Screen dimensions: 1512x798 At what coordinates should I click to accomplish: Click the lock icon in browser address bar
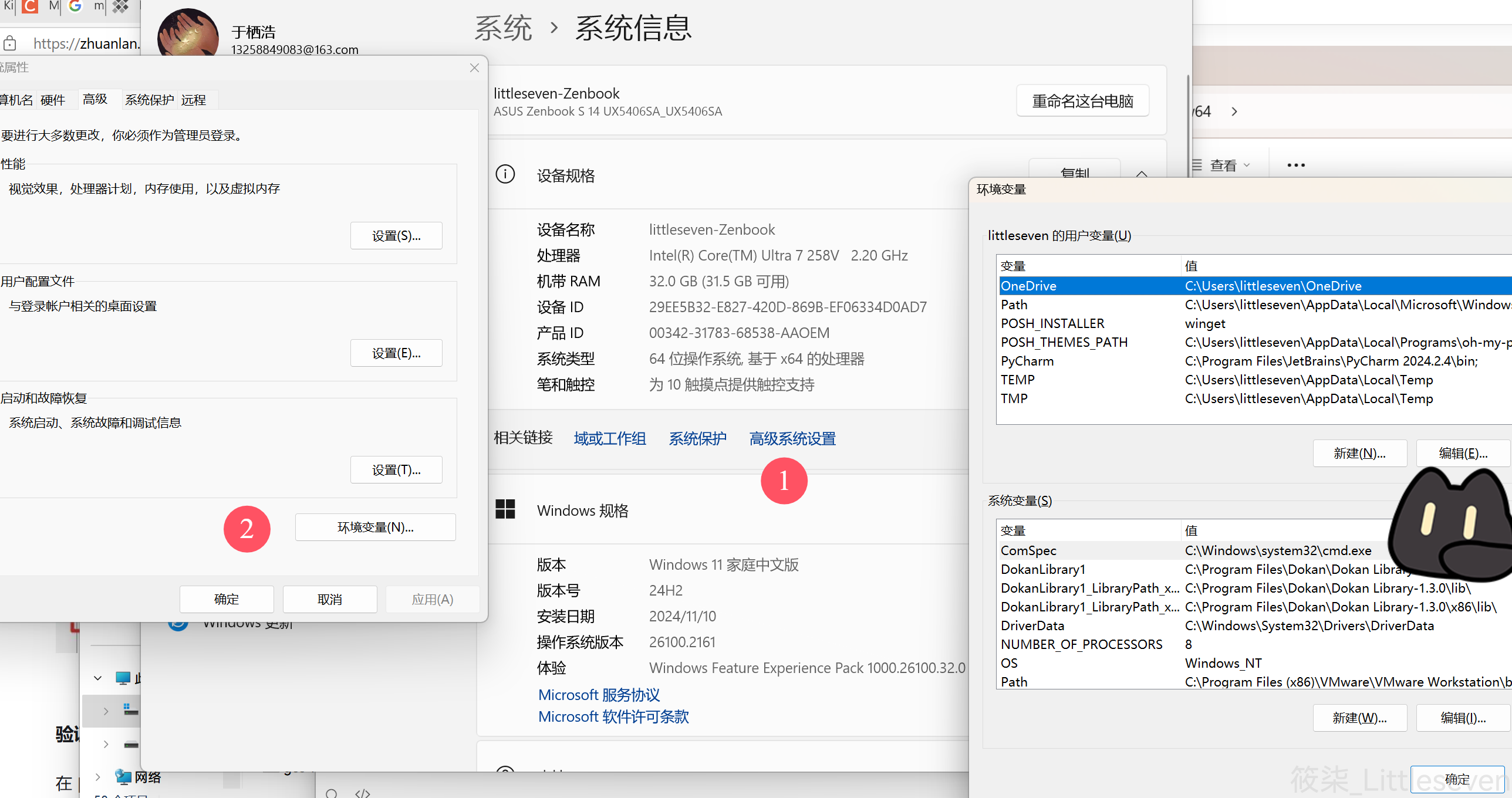(10, 43)
